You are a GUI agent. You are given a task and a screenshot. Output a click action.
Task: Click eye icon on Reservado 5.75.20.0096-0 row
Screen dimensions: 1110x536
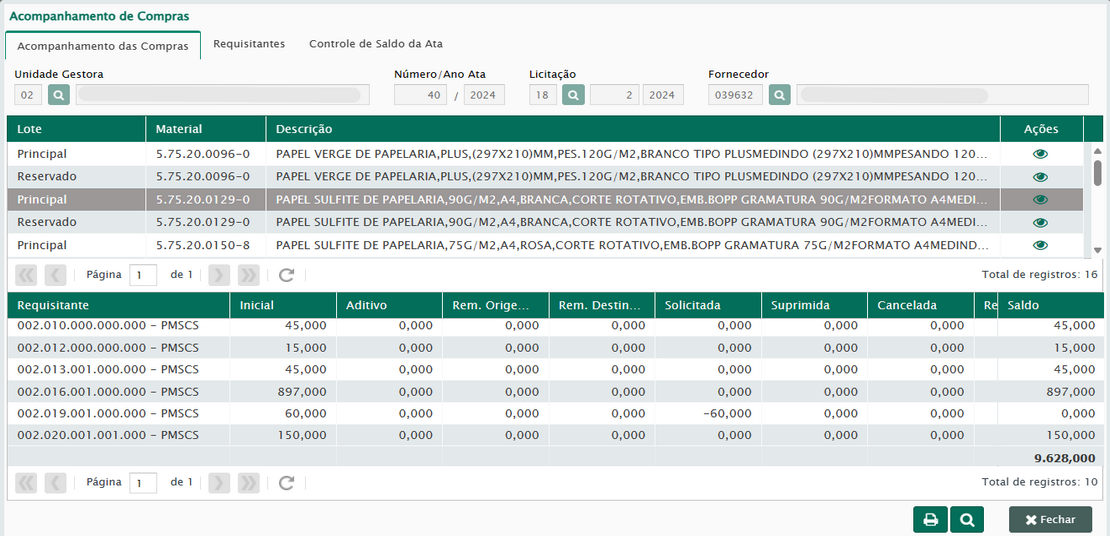click(1040, 177)
